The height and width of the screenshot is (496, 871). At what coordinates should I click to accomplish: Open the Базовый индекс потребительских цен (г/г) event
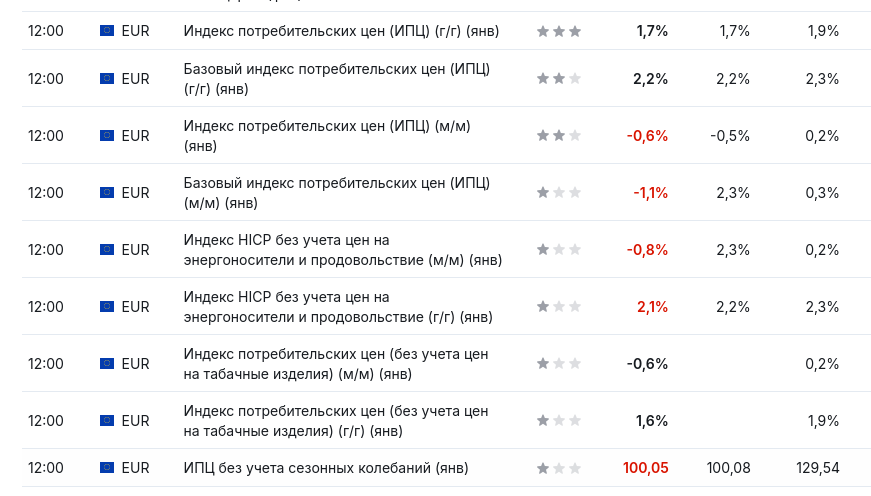point(336,79)
